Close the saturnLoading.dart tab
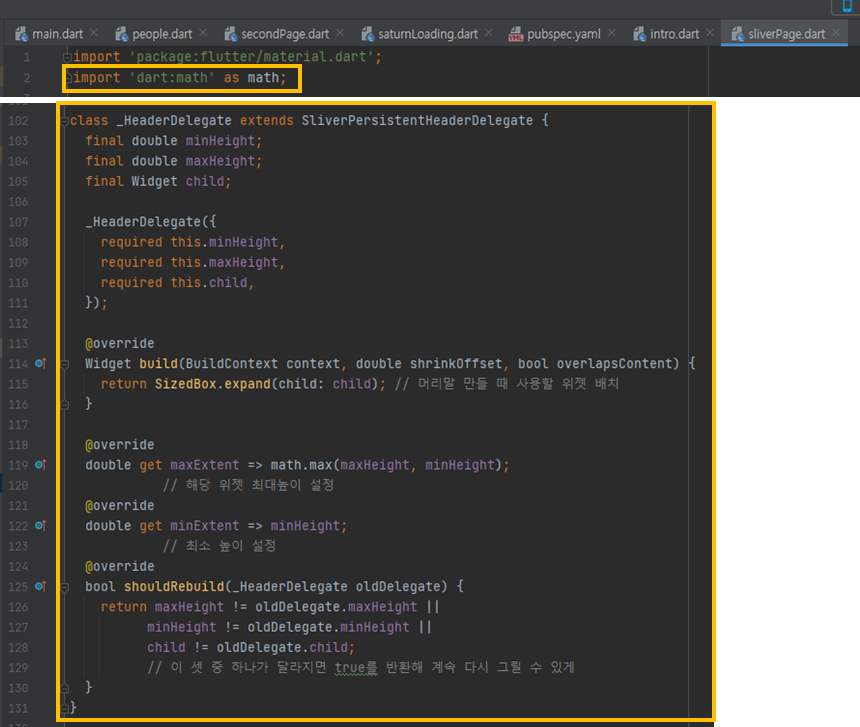This screenshot has width=860, height=727. coord(489,33)
